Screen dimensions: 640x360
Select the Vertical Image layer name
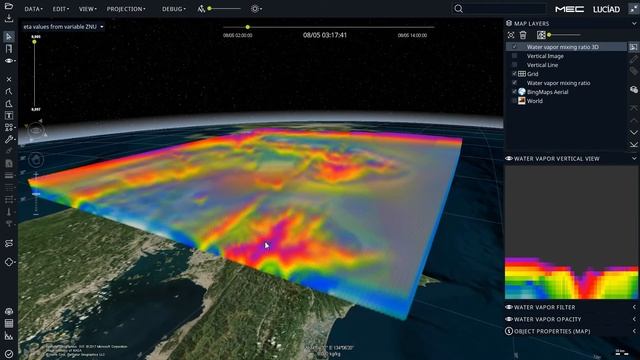(545, 56)
